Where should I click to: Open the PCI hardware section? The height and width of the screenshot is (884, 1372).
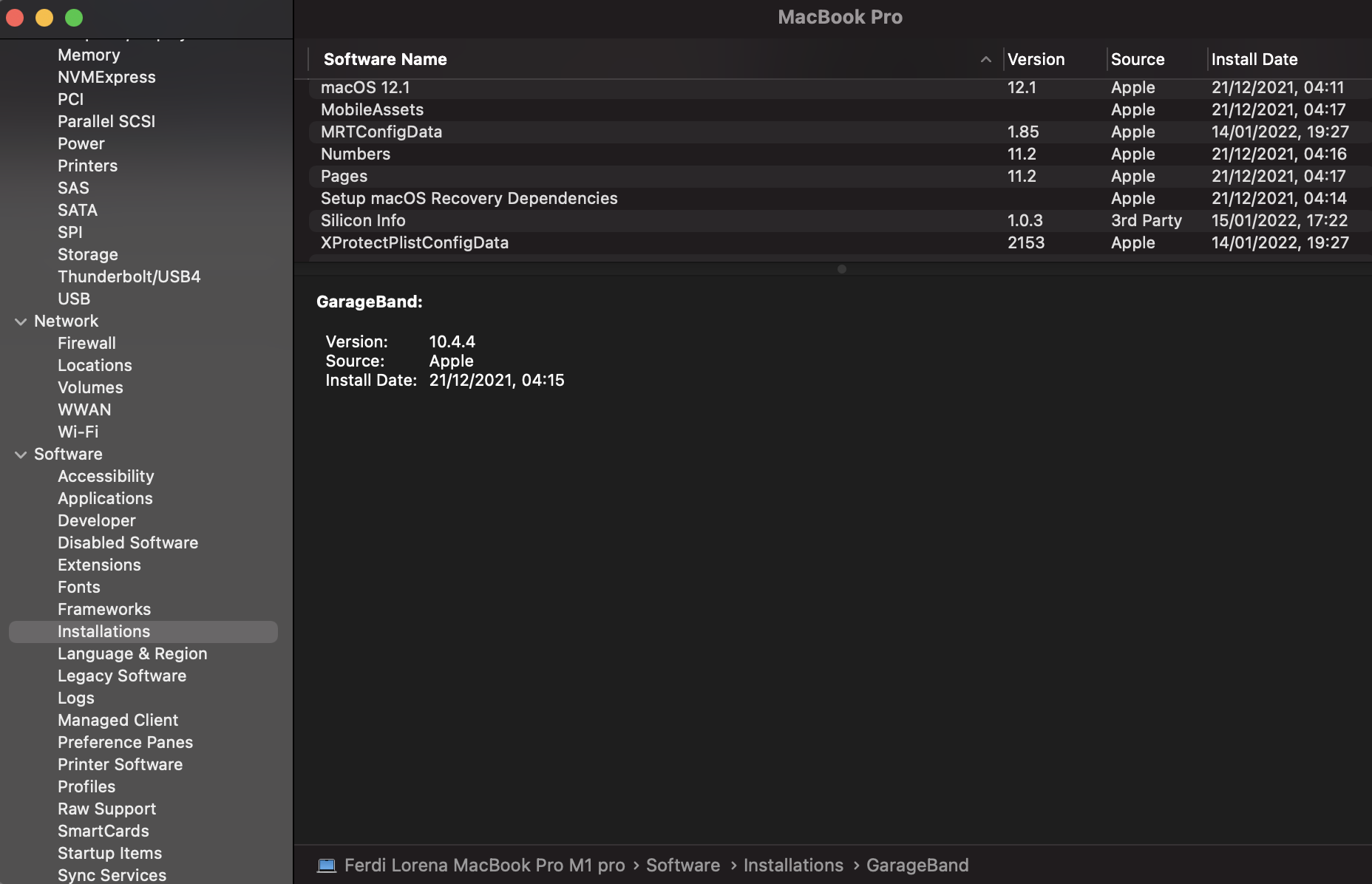(x=70, y=100)
